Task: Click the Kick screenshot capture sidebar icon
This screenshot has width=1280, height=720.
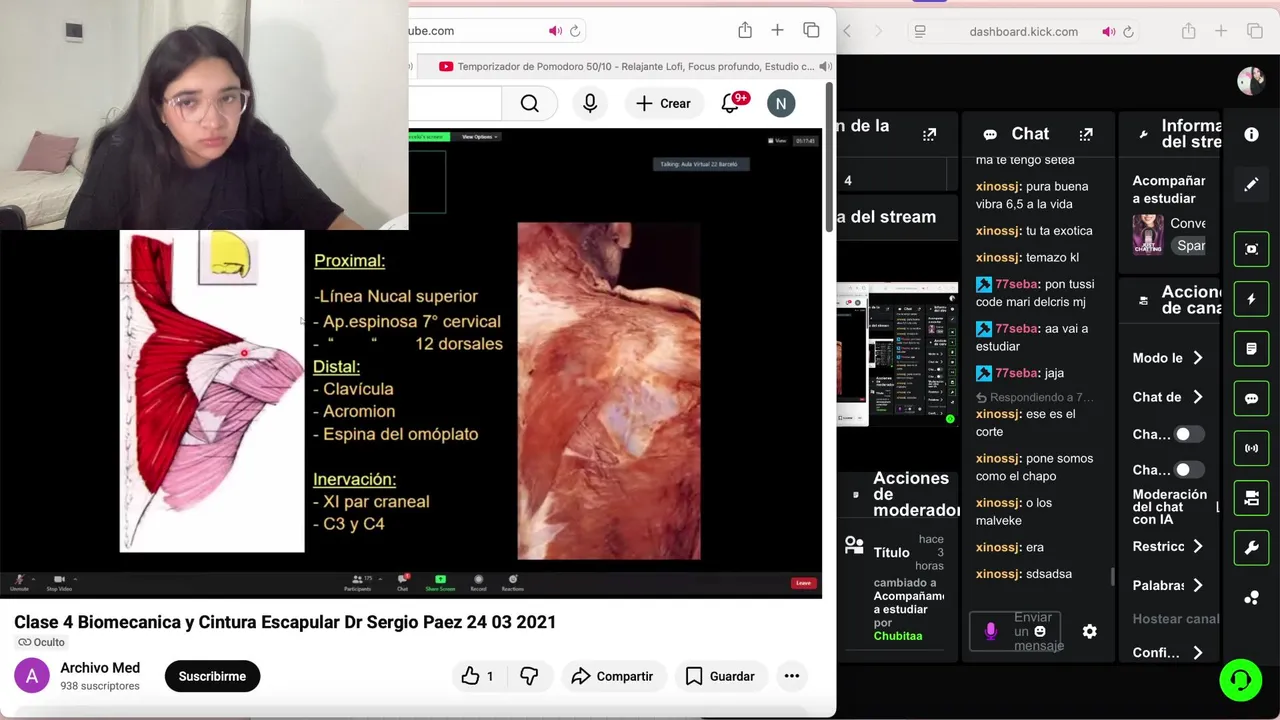Action: 1251,249
